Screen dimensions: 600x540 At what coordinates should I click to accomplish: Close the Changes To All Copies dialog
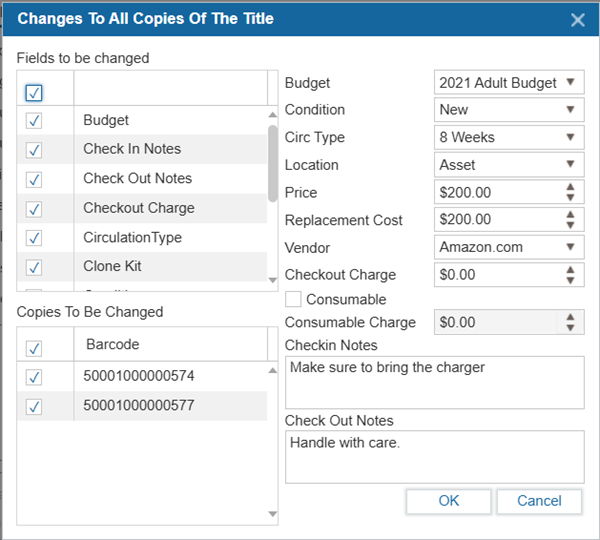point(577,20)
